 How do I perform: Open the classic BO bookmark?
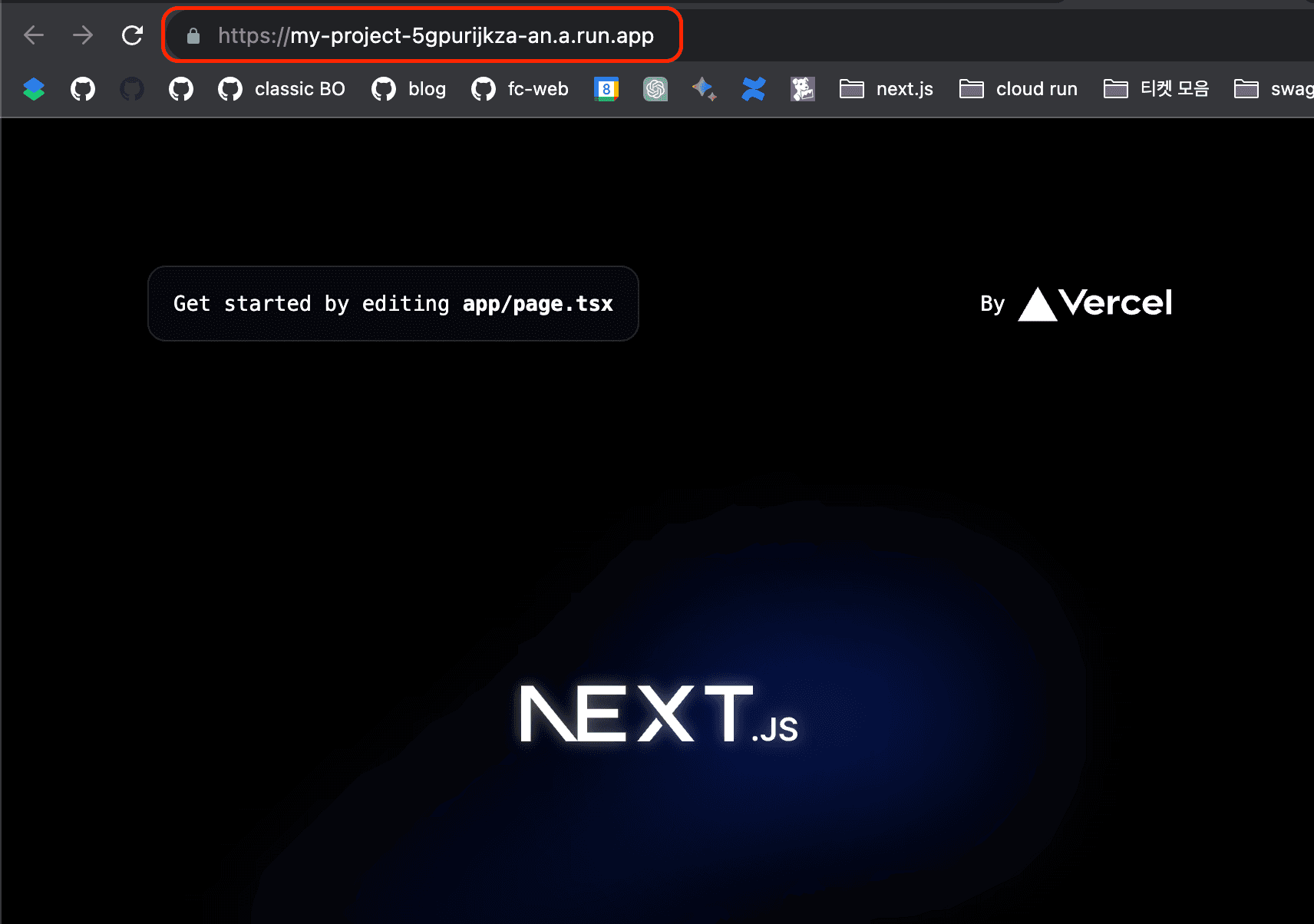[282, 89]
